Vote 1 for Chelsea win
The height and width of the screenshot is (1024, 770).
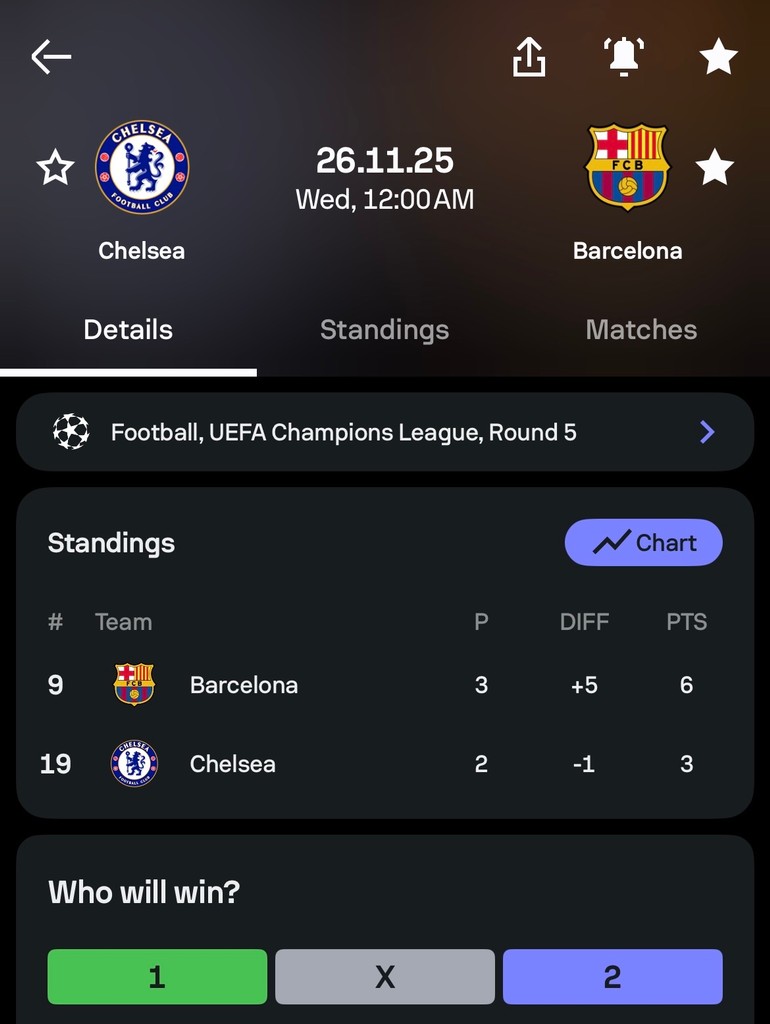(x=157, y=976)
